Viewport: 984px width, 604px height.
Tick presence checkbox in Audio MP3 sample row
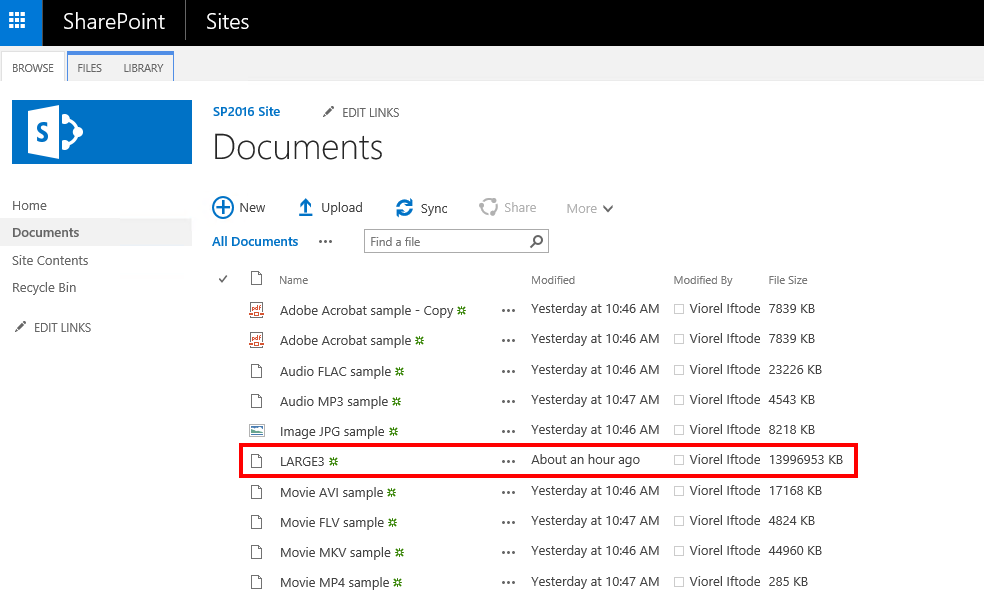coord(678,400)
